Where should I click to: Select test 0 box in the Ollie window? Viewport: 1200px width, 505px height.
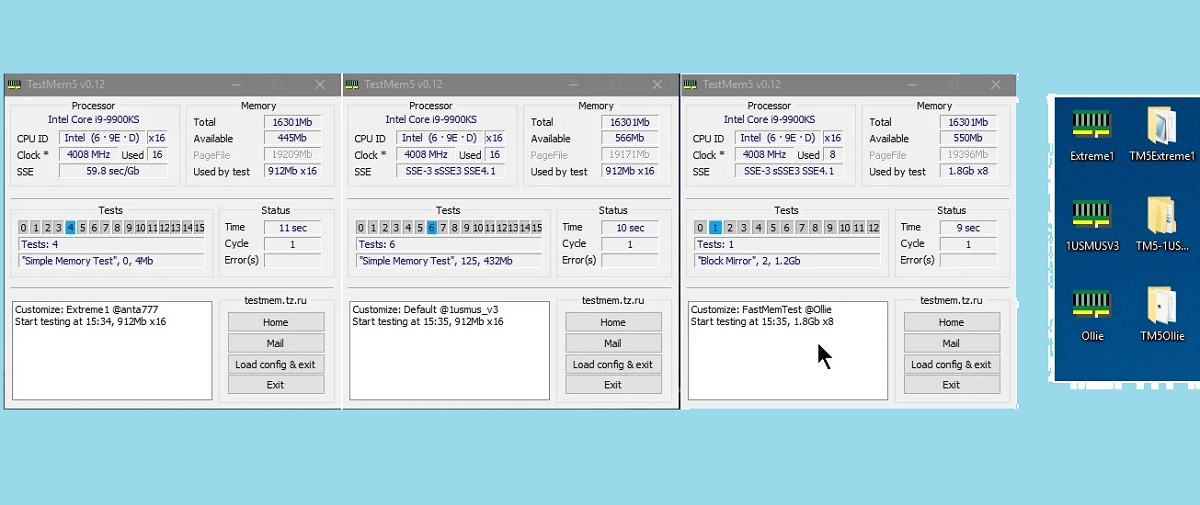[701, 228]
